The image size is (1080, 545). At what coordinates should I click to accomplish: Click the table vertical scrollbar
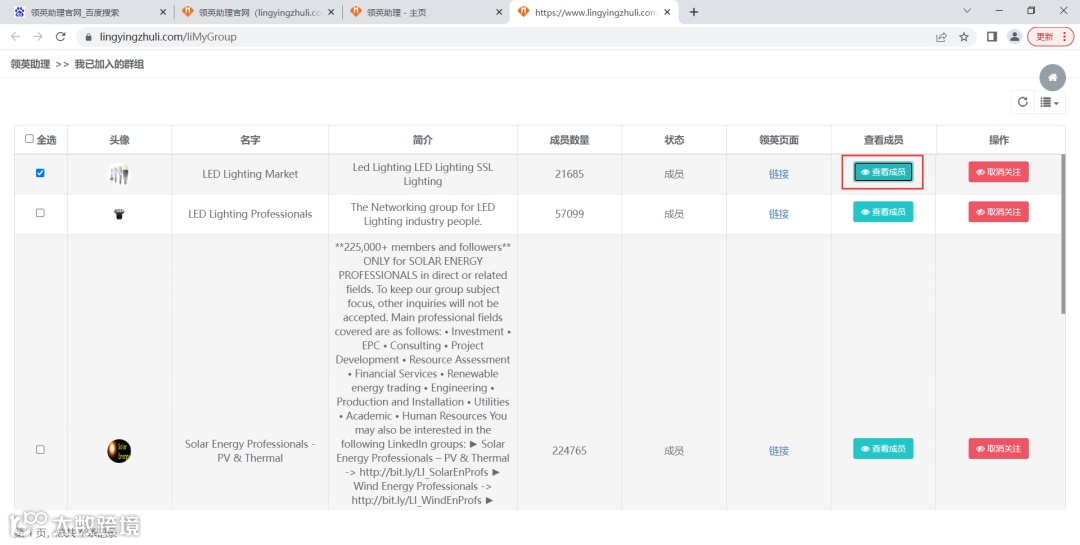[1063, 234]
